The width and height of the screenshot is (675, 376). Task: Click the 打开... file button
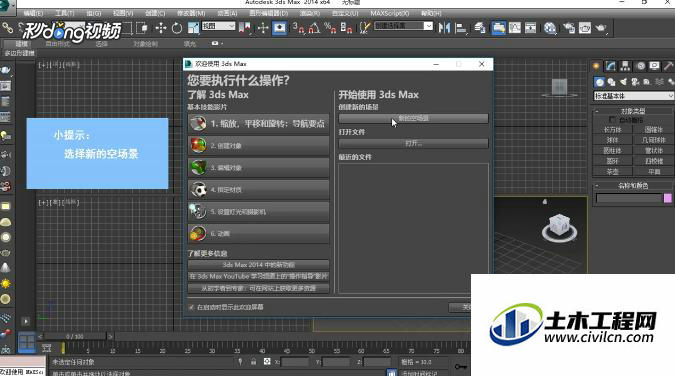click(413, 143)
